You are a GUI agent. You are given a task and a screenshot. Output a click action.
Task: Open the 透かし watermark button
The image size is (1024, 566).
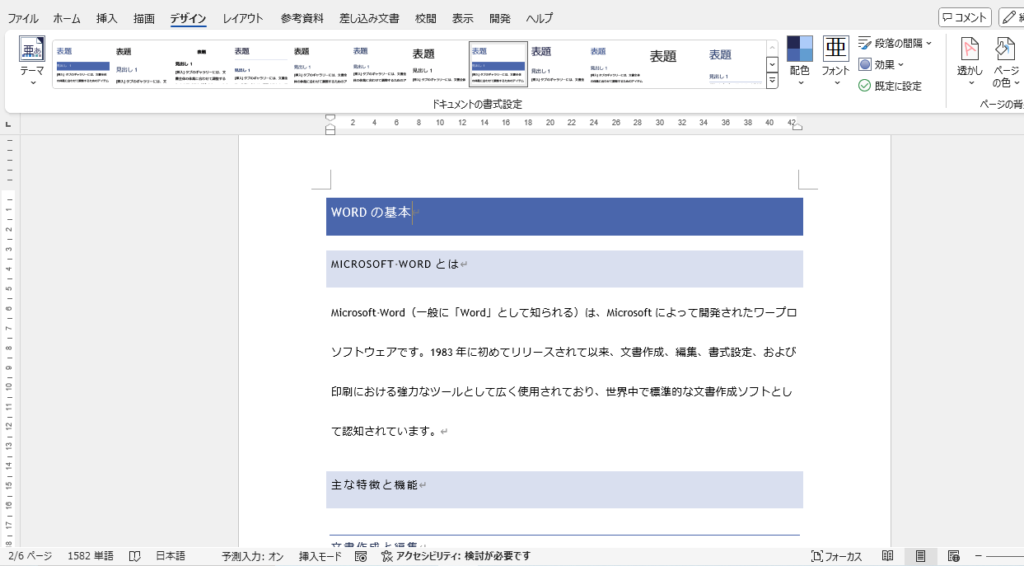point(970,61)
